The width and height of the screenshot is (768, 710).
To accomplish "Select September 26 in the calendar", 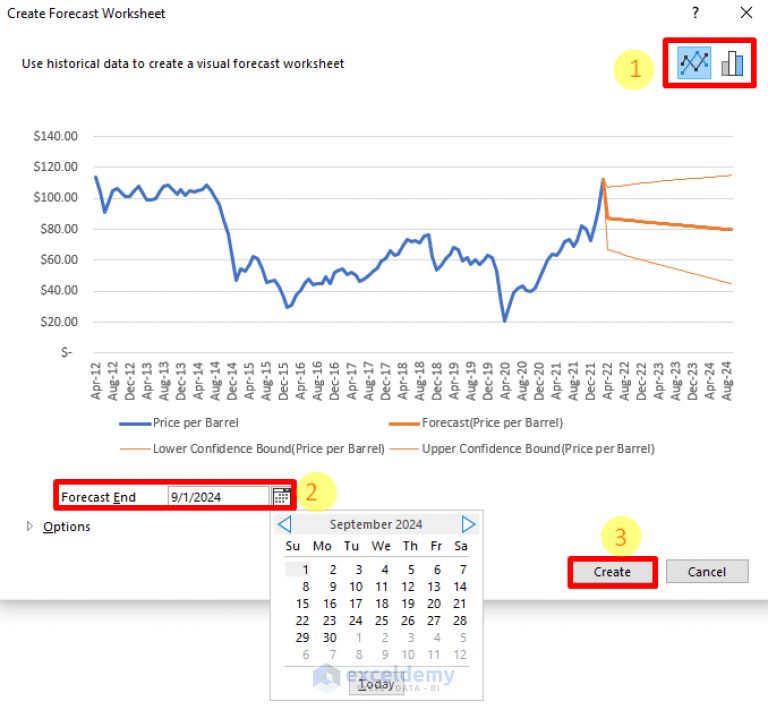I will tap(408, 621).
